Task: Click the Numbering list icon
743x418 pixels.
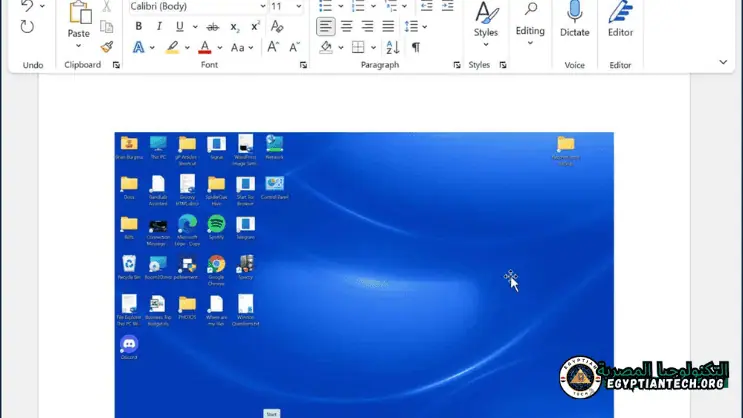Action: pyautogui.click(x=358, y=6)
